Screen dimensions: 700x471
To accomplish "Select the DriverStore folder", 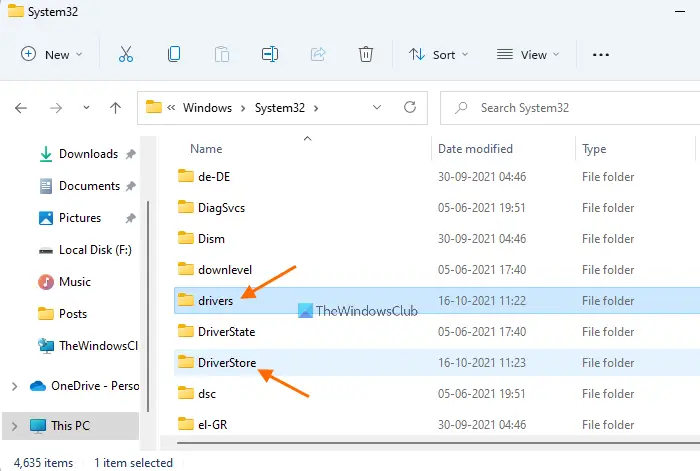I will (227, 362).
